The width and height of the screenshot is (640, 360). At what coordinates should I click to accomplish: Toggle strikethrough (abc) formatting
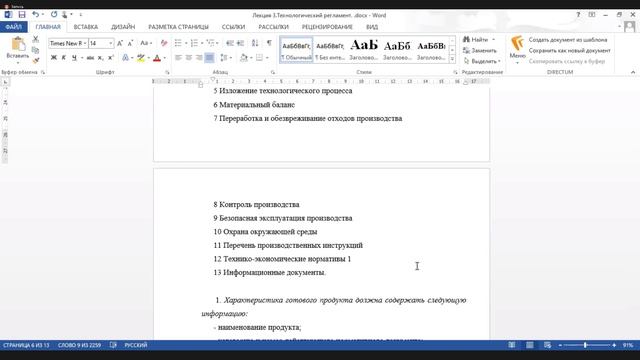[x=90, y=58]
